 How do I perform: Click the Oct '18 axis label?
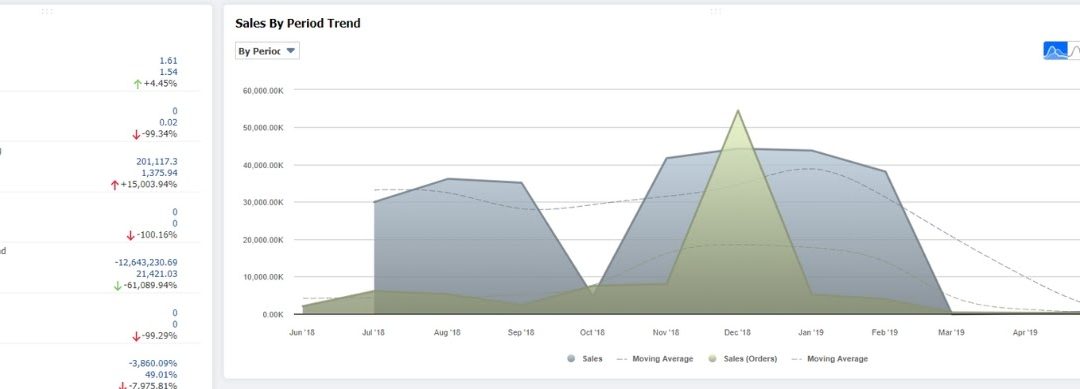592,333
